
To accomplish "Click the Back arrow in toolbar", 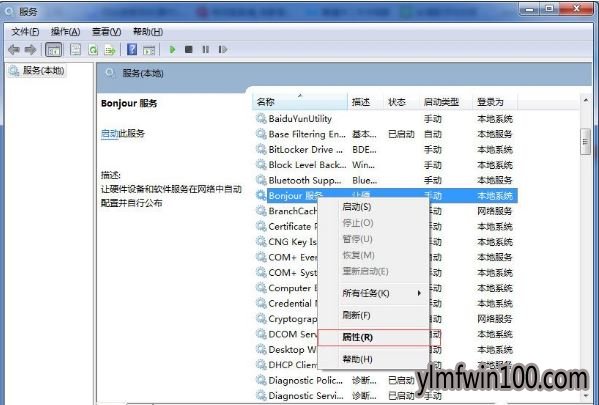I will 14,50.
